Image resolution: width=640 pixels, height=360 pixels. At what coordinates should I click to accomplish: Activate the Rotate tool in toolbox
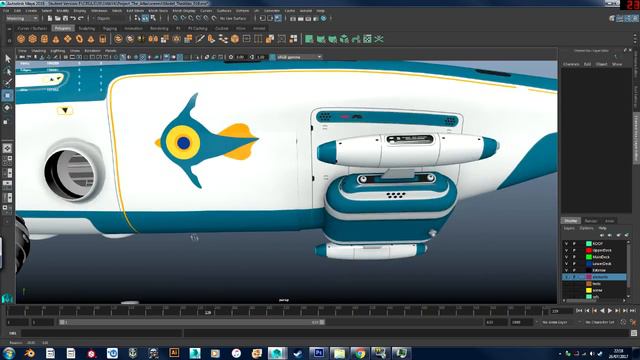7,108
